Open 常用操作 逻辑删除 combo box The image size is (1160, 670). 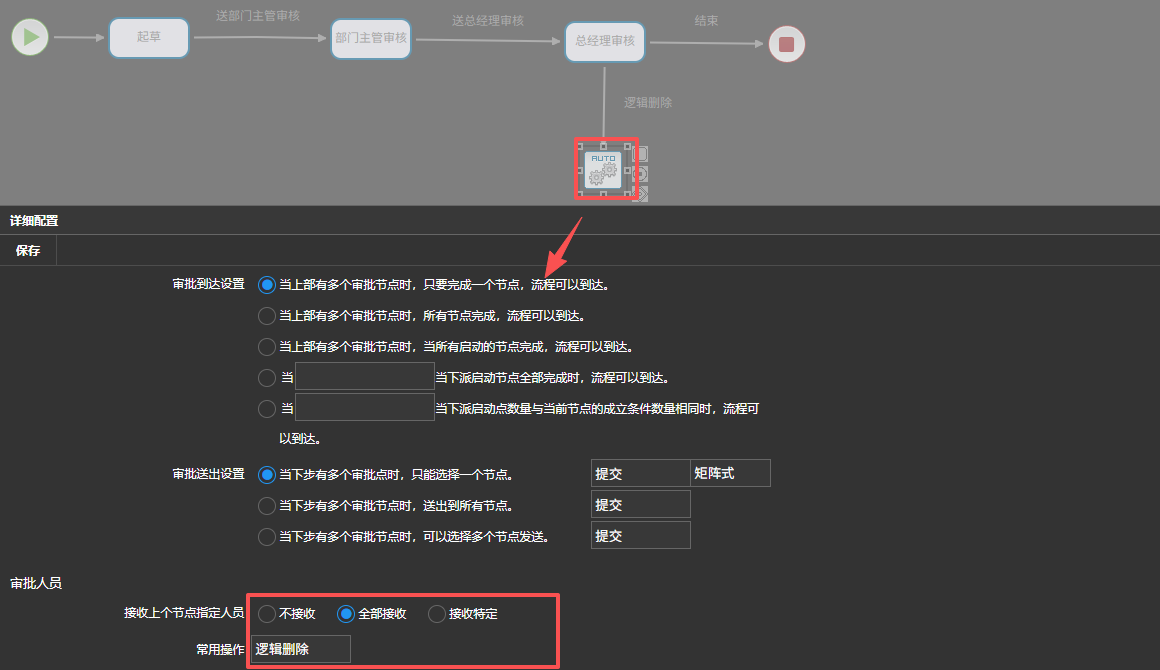point(301,649)
